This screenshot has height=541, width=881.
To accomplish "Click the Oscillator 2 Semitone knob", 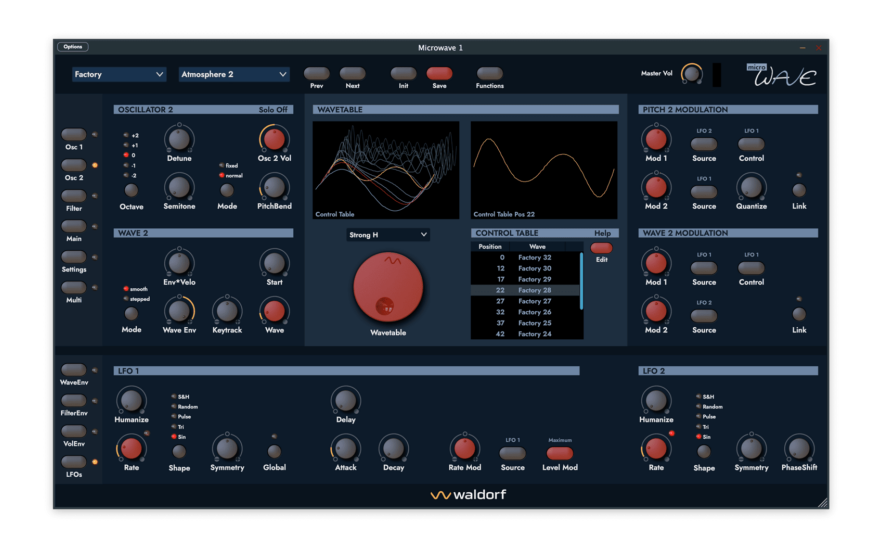I will tap(179, 187).
